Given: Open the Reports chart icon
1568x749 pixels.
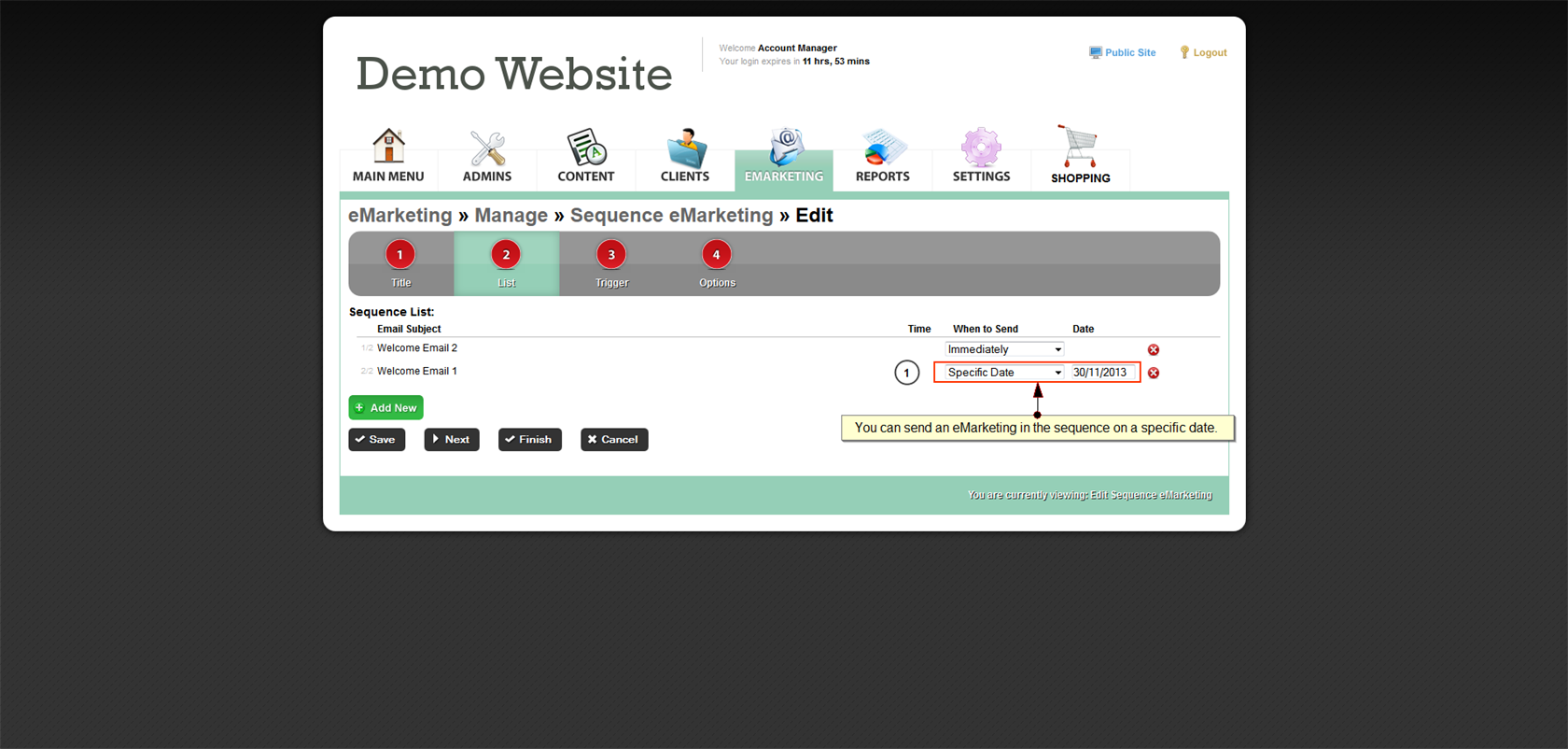Looking at the screenshot, I should [882, 148].
